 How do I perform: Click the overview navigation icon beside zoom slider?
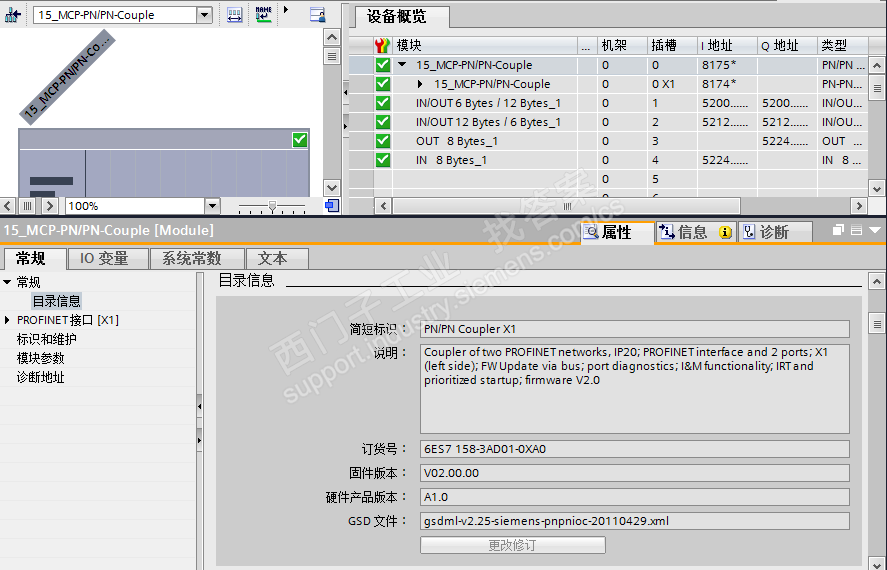(332, 206)
